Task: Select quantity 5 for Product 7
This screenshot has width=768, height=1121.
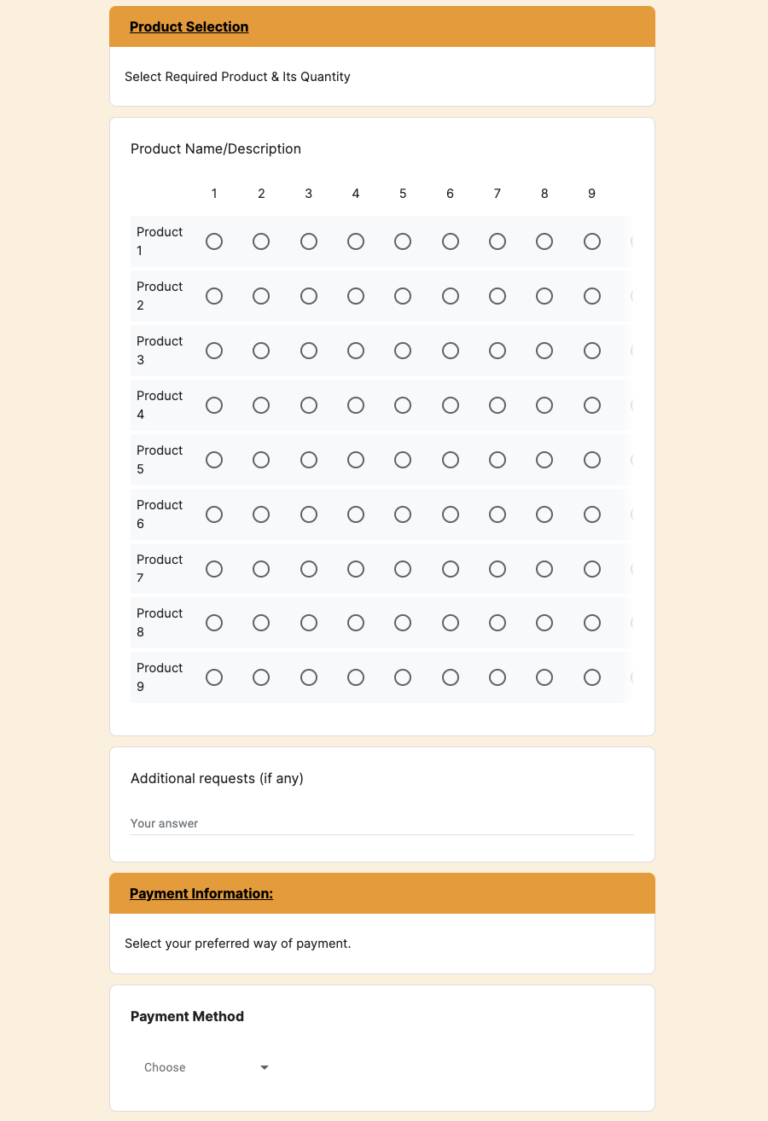Action: point(402,568)
